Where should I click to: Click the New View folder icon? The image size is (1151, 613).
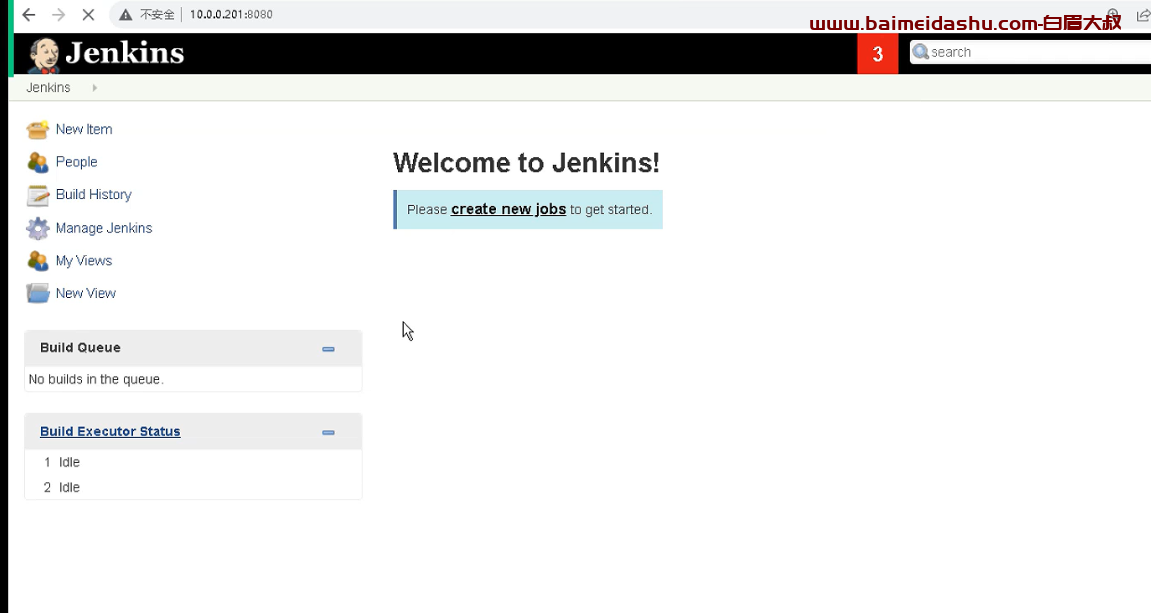37,294
